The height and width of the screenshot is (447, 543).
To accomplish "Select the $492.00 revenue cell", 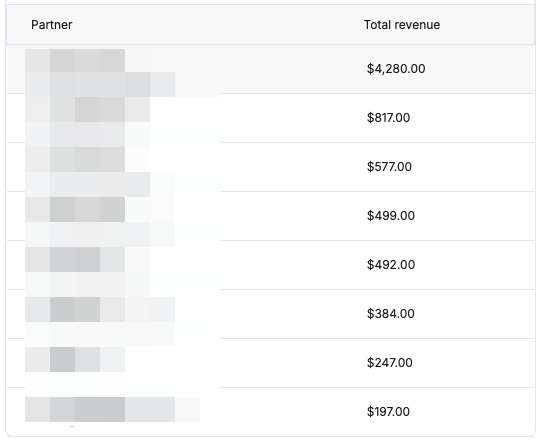I will pos(391,265).
